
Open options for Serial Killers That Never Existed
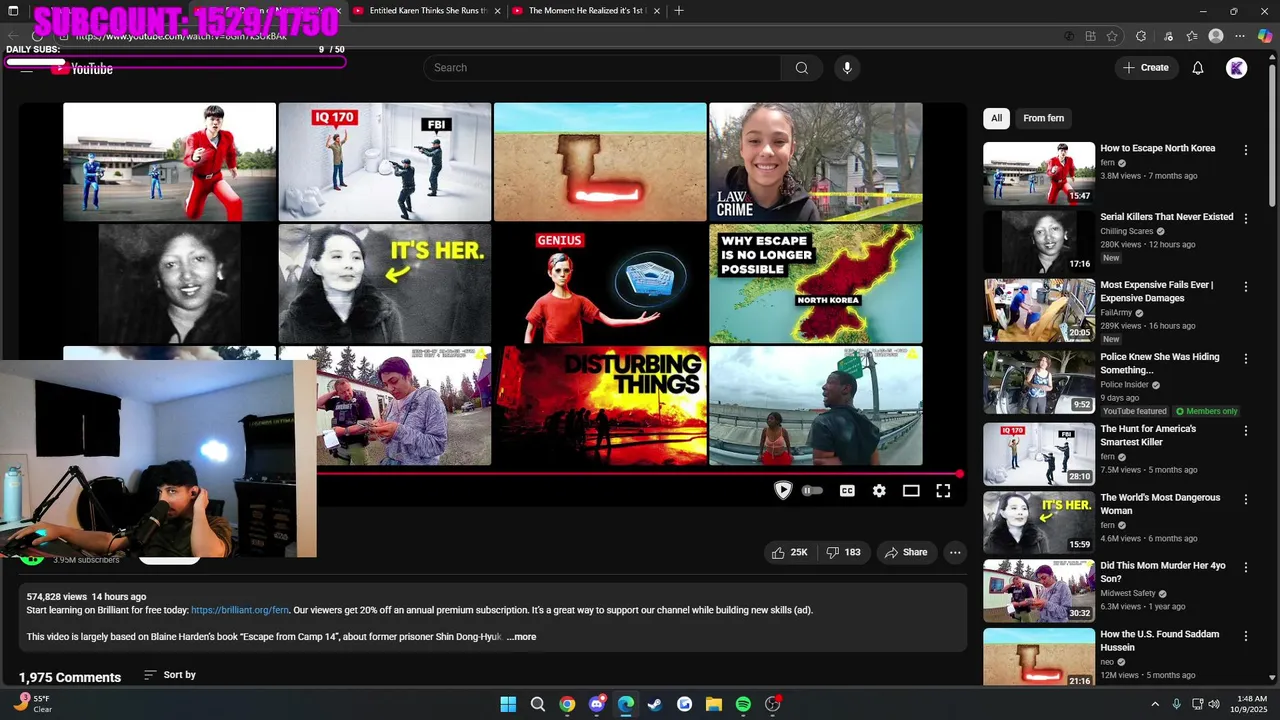pos(1245,218)
